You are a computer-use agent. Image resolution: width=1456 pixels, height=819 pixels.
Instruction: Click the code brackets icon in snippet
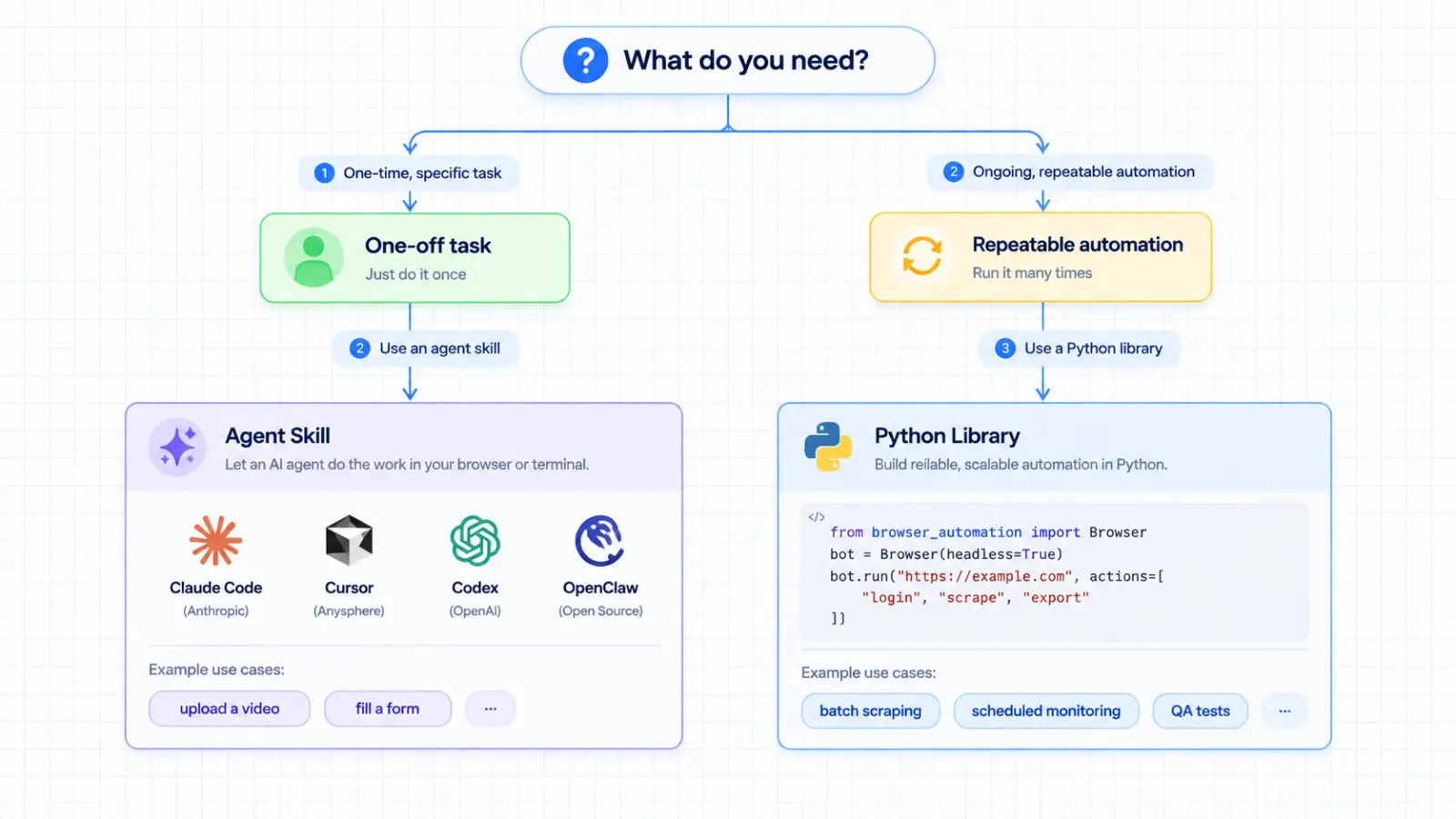click(816, 517)
